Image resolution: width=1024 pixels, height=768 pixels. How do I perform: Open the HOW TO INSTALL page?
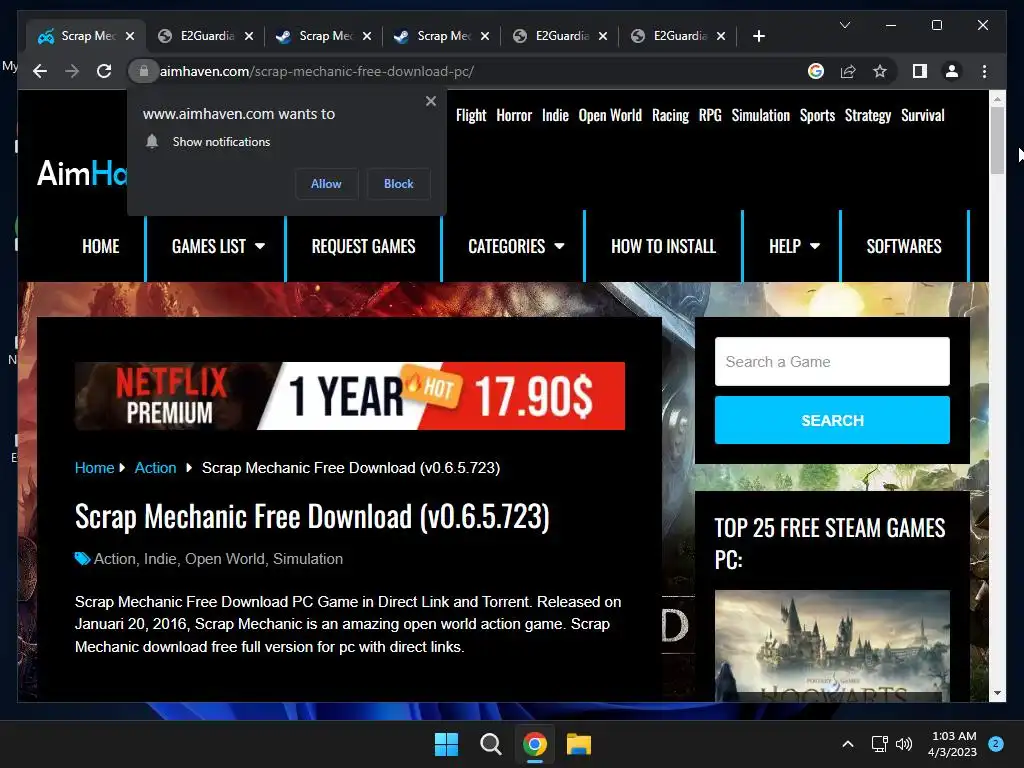pos(664,246)
